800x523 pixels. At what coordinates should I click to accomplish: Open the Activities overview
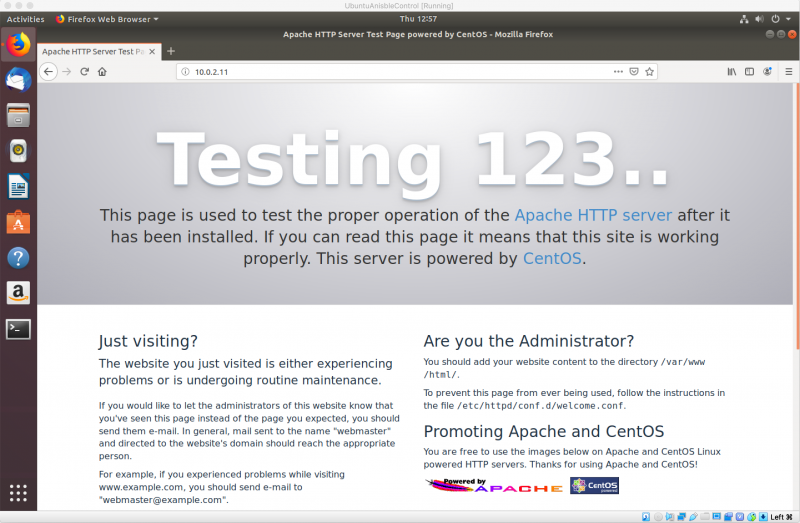tap(26, 19)
